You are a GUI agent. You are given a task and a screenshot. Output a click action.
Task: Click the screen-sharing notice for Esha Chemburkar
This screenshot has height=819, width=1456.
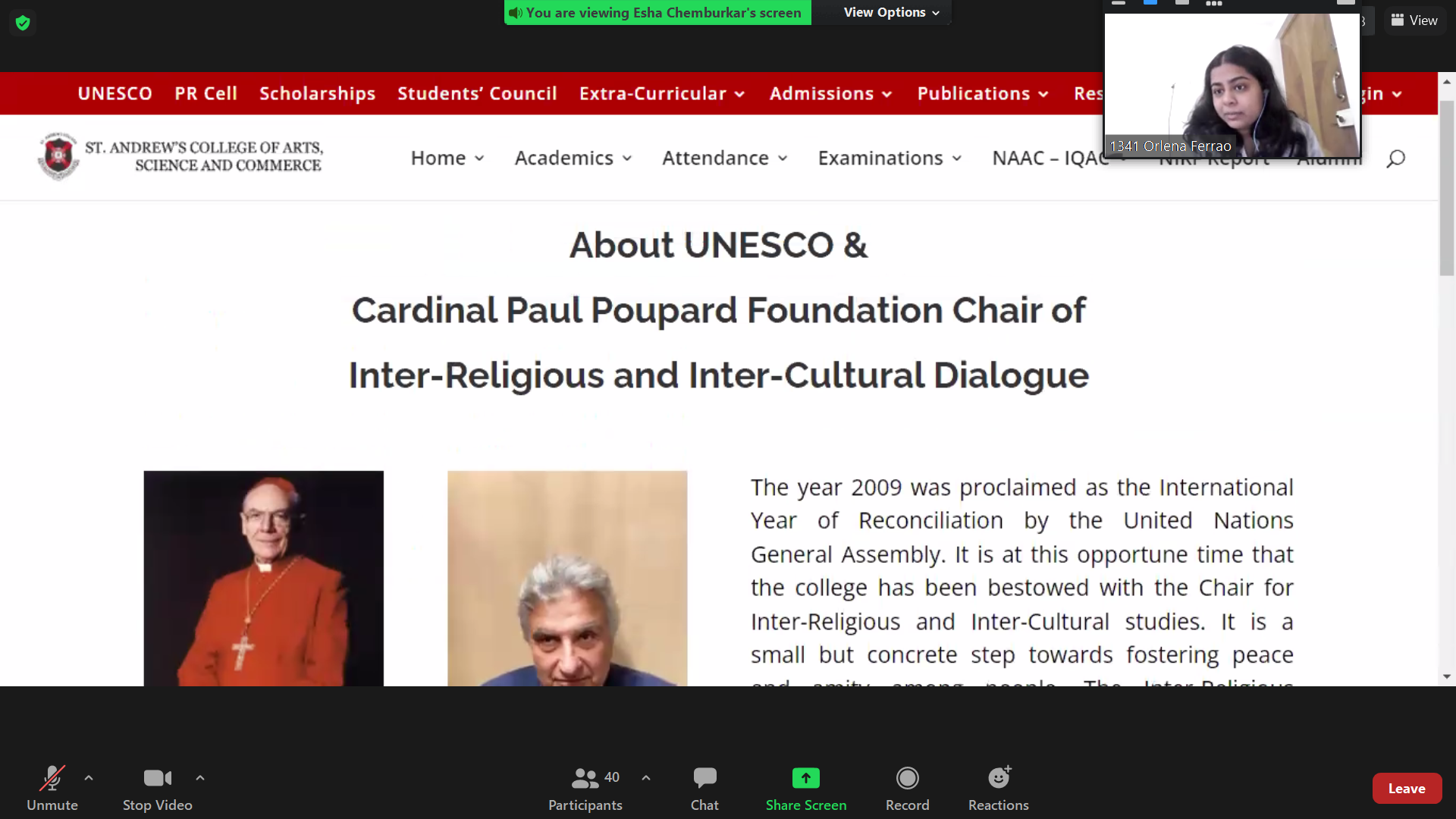coord(657,12)
